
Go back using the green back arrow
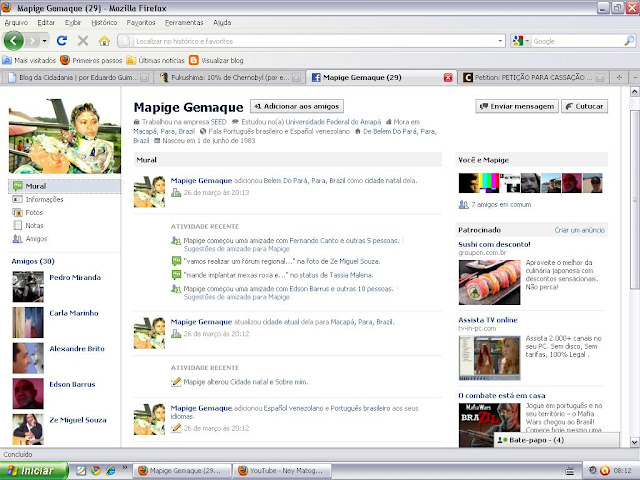pyautogui.click(x=13, y=40)
